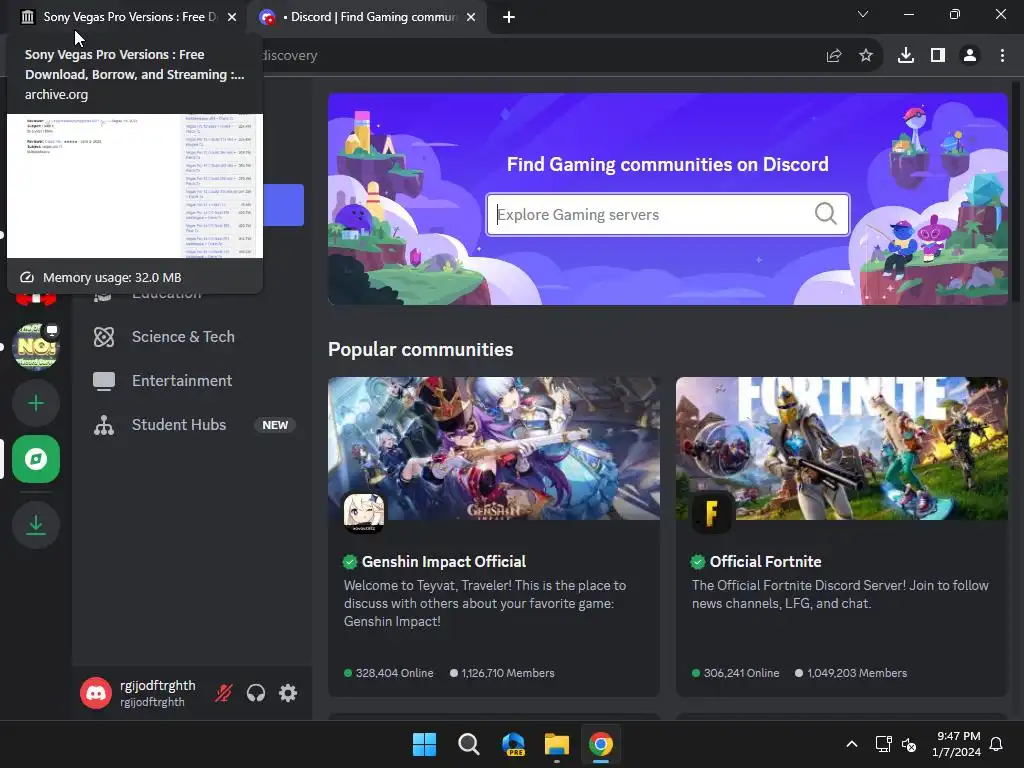Viewport: 1024px width, 768px height.
Task: Click Genshin Impact verified badge
Action: pos(350,562)
